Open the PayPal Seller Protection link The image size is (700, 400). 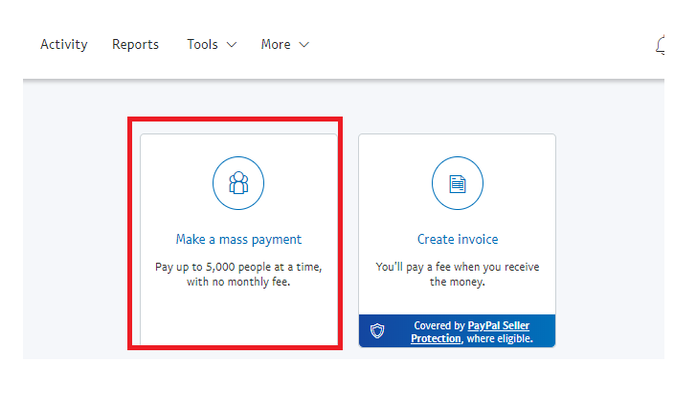tap(470, 332)
